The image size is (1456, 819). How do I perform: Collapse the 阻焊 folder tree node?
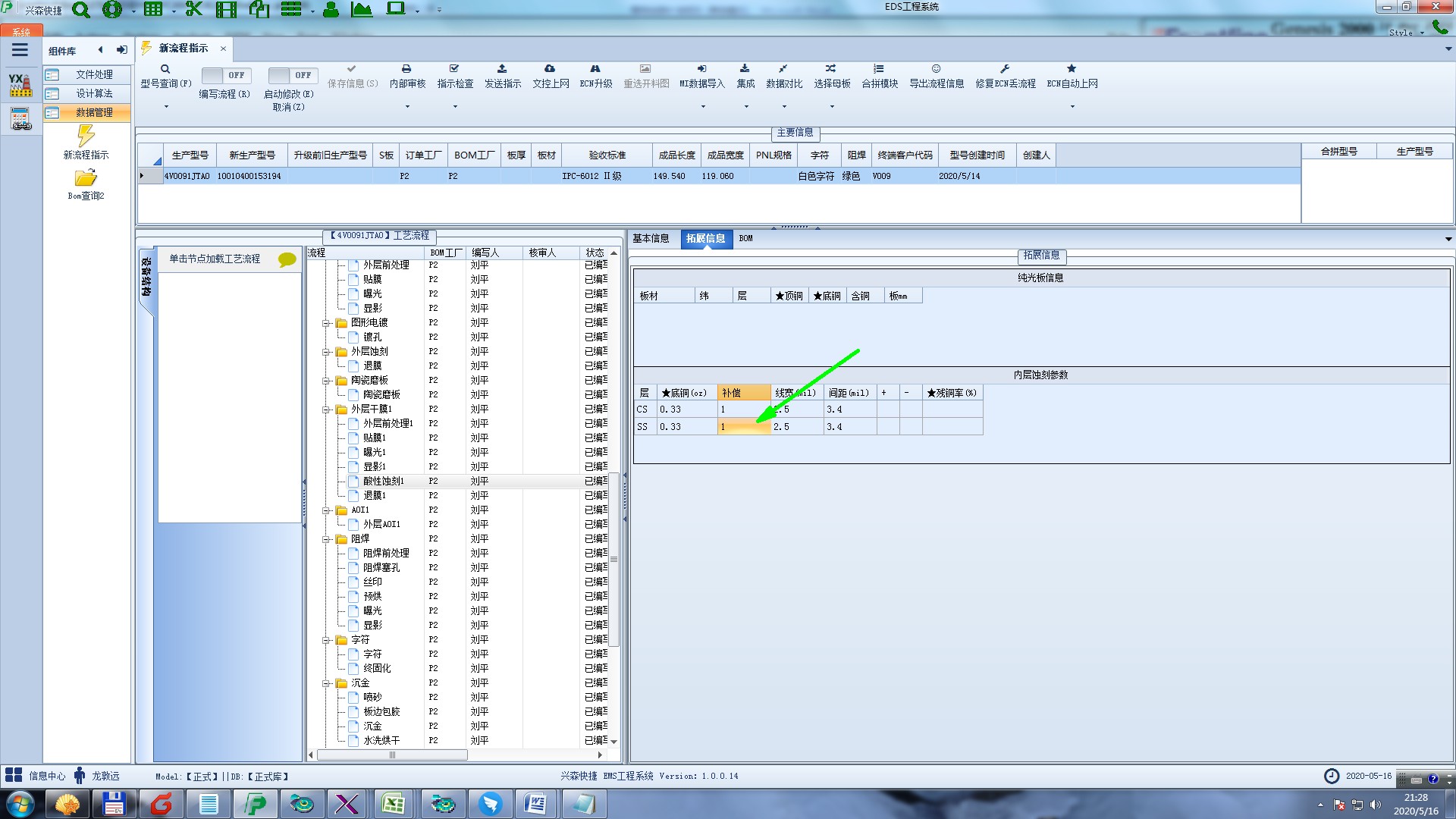[326, 539]
